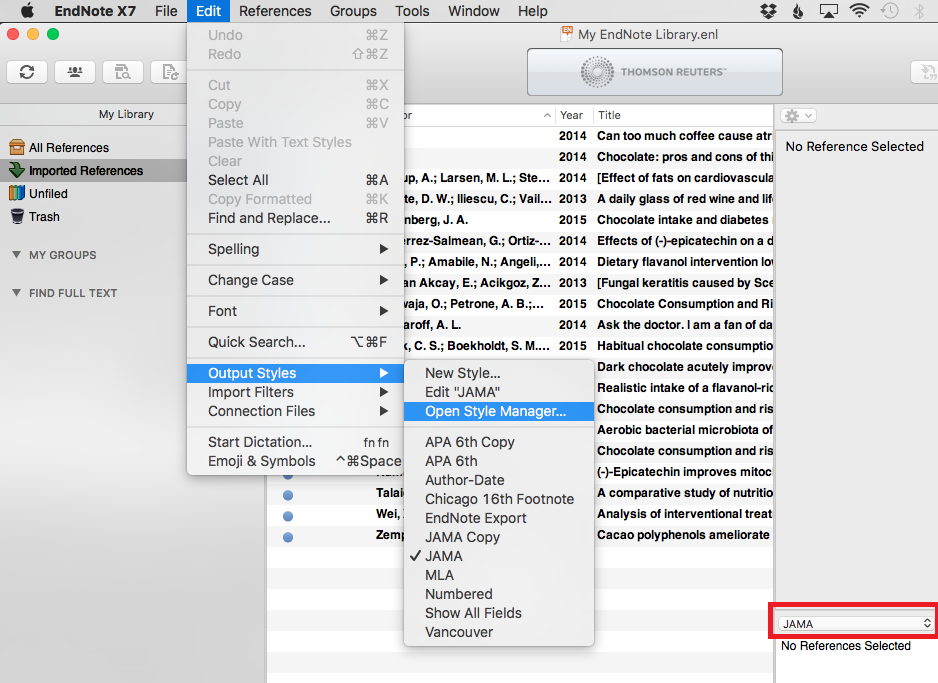Collapse the FIND FULL TEXT section triangle

click(x=17, y=293)
